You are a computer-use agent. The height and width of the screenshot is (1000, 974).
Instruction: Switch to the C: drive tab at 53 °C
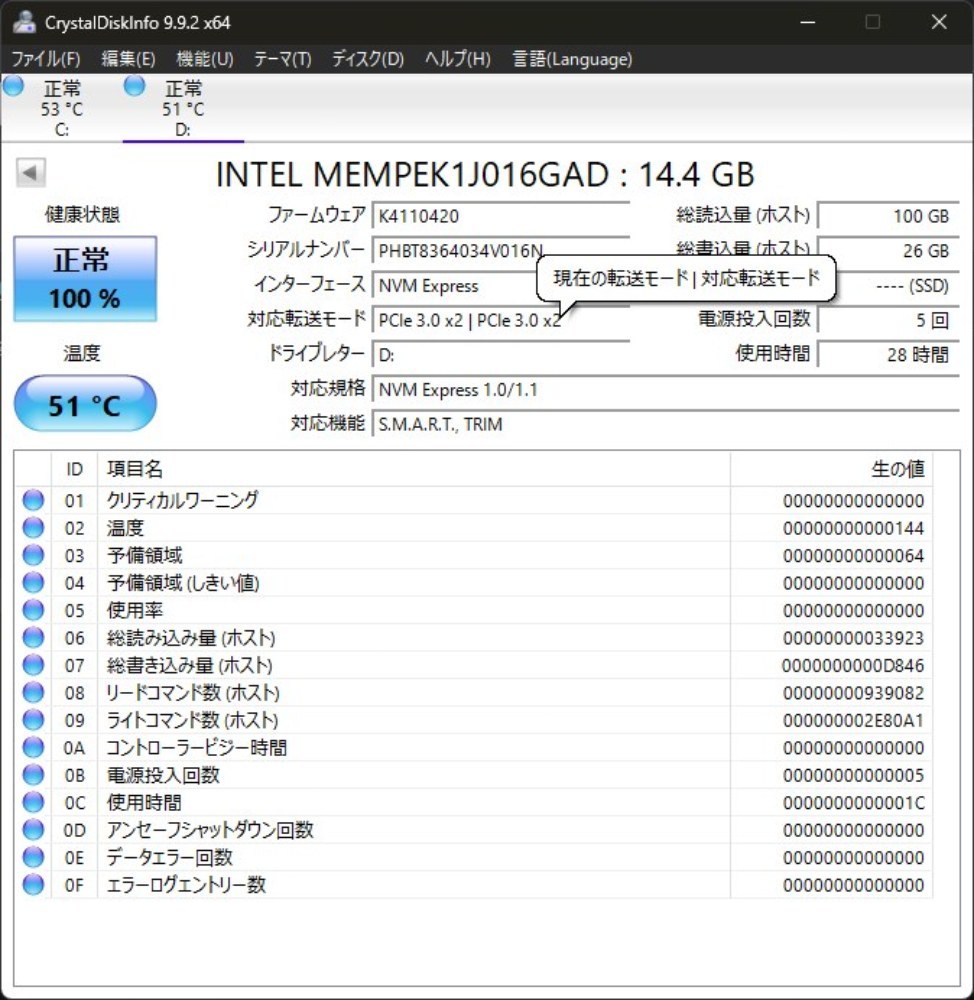(61, 108)
